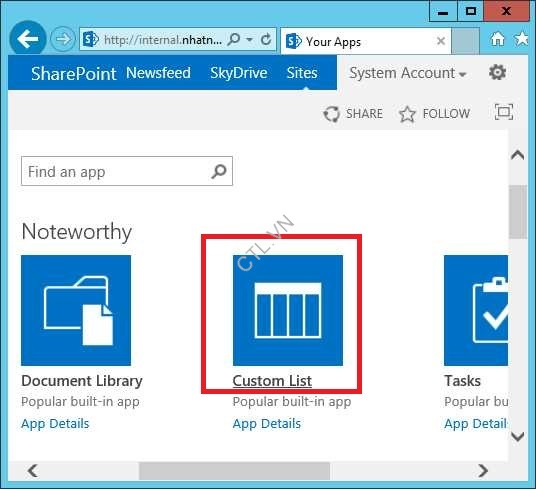The width and height of the screenshot is (536, 489).
Task: Open browser Favorites star icon
Action: click(521, 39)
